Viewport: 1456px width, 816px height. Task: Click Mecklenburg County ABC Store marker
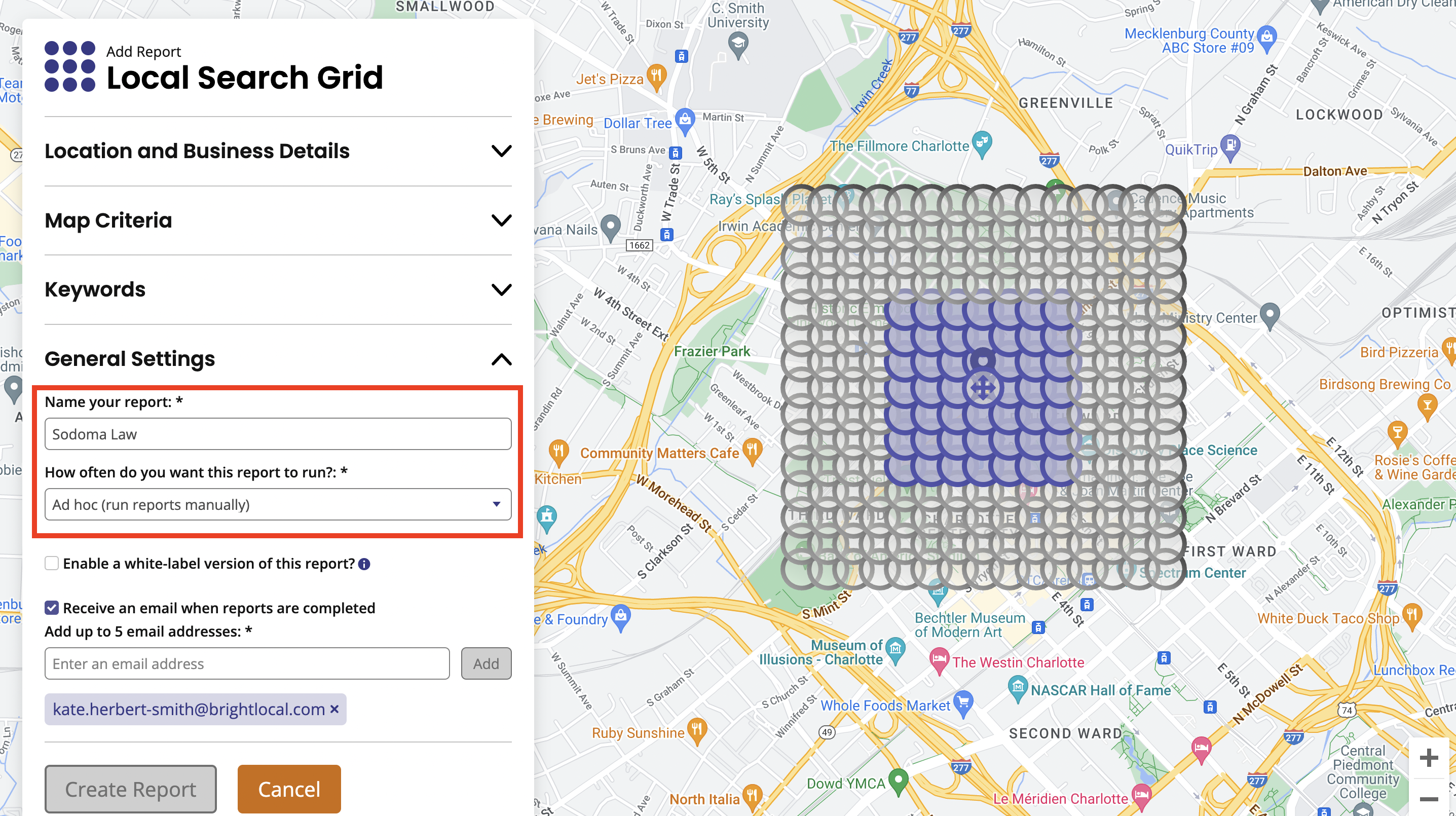1267,38
